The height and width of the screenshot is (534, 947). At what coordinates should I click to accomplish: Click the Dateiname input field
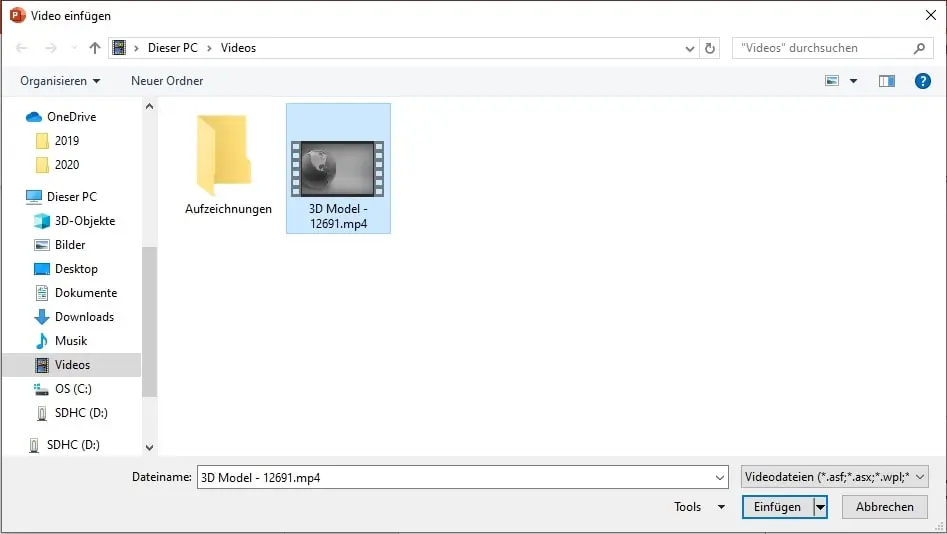pyautogui.click(x=460, y=478)
